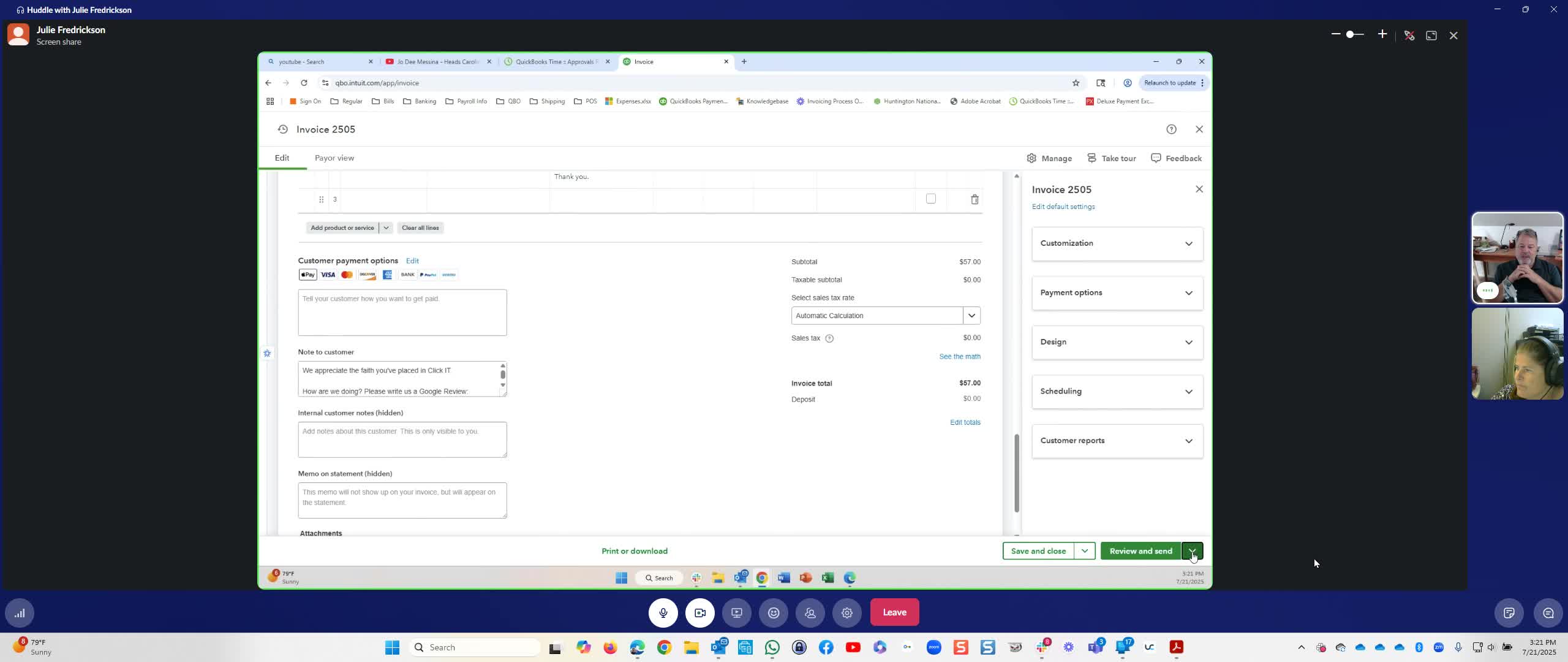1568x662 pixels.
Task: Open huddle connection stats icon
Action: (x=20, y=612)
